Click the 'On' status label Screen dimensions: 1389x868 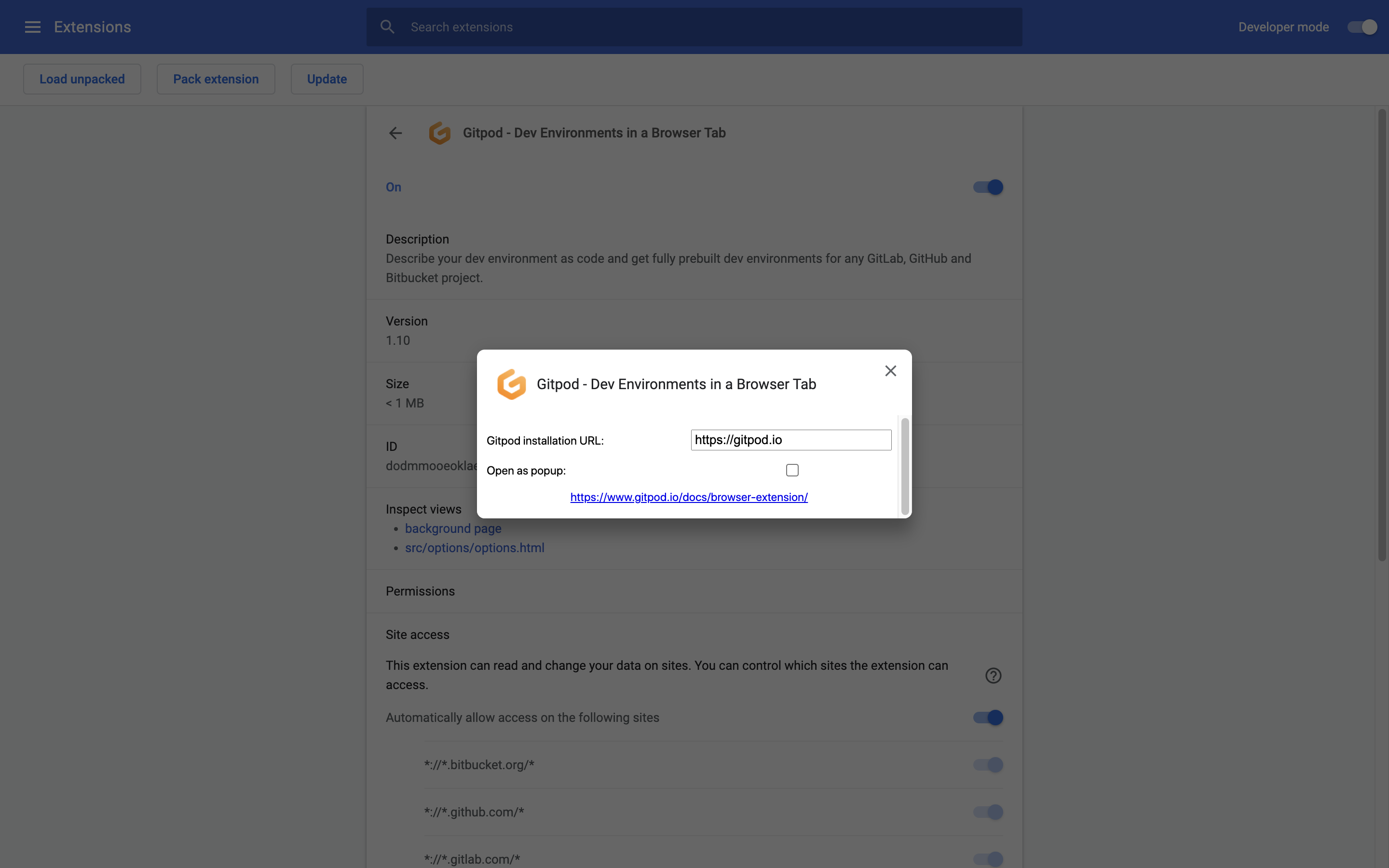click(x=393, y=187)
